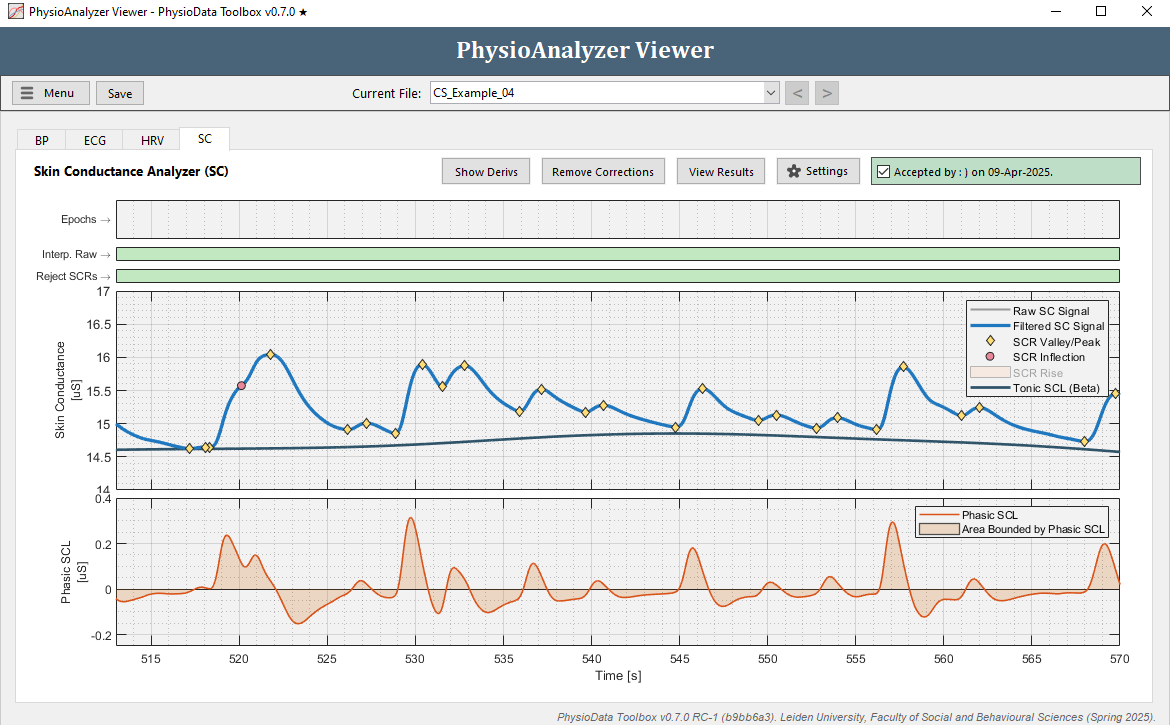Viewport: 1170px width, 725px height.
Task: Click SCR peak marker near 558 s
Action: point(904,366)
